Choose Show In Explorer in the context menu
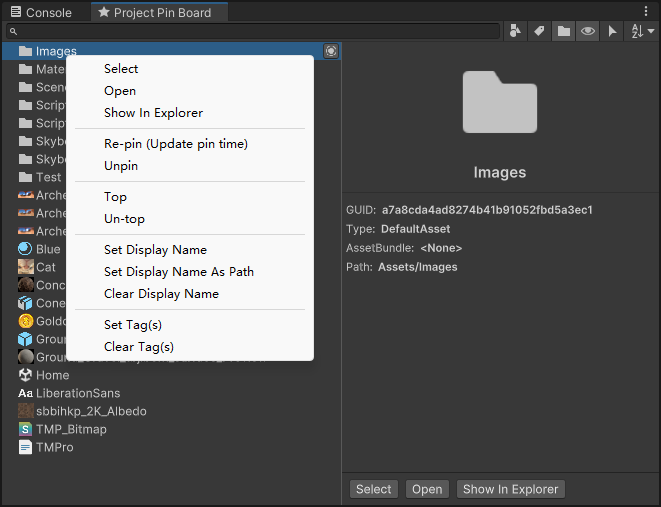661x507 pixels. point(190,113)
